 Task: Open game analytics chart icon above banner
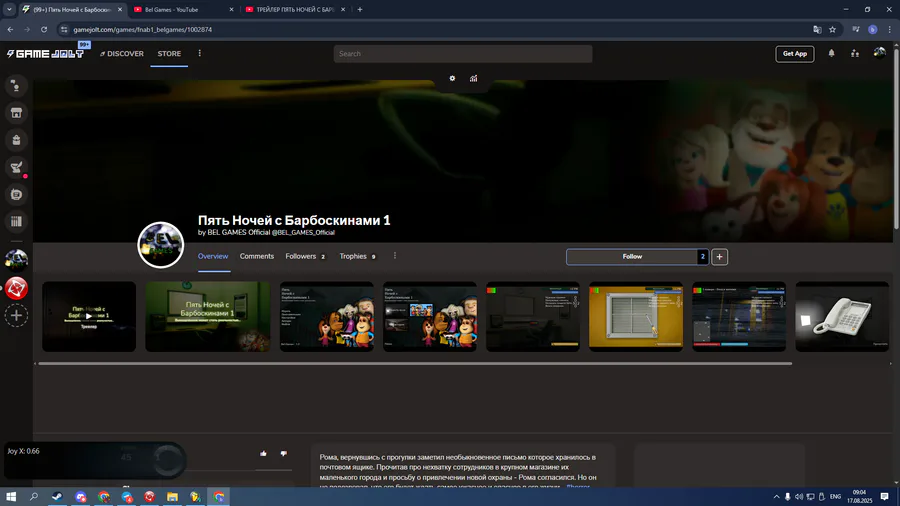[x=474, y=79]
